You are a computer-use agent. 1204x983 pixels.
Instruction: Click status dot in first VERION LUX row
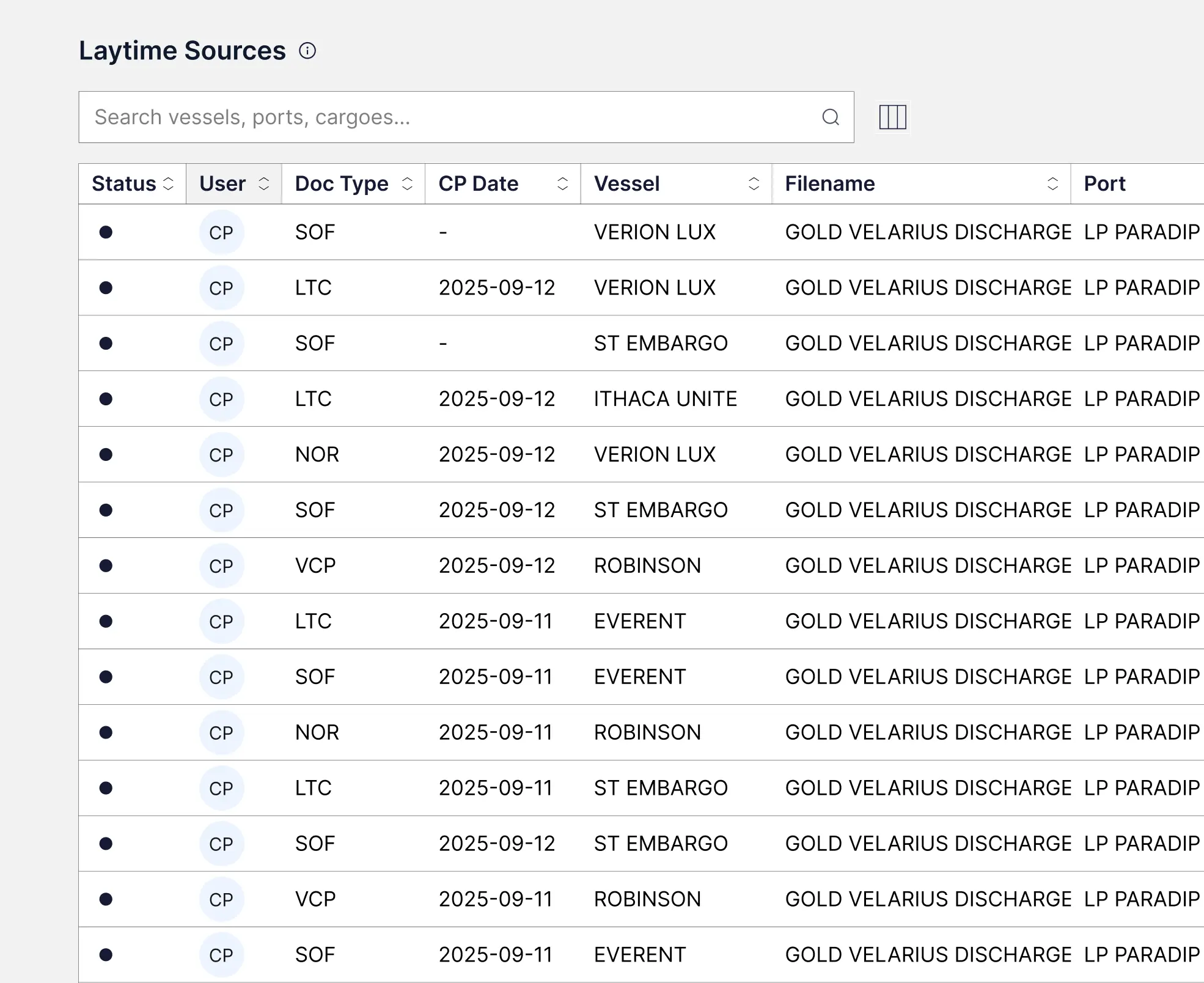[106, 232]
